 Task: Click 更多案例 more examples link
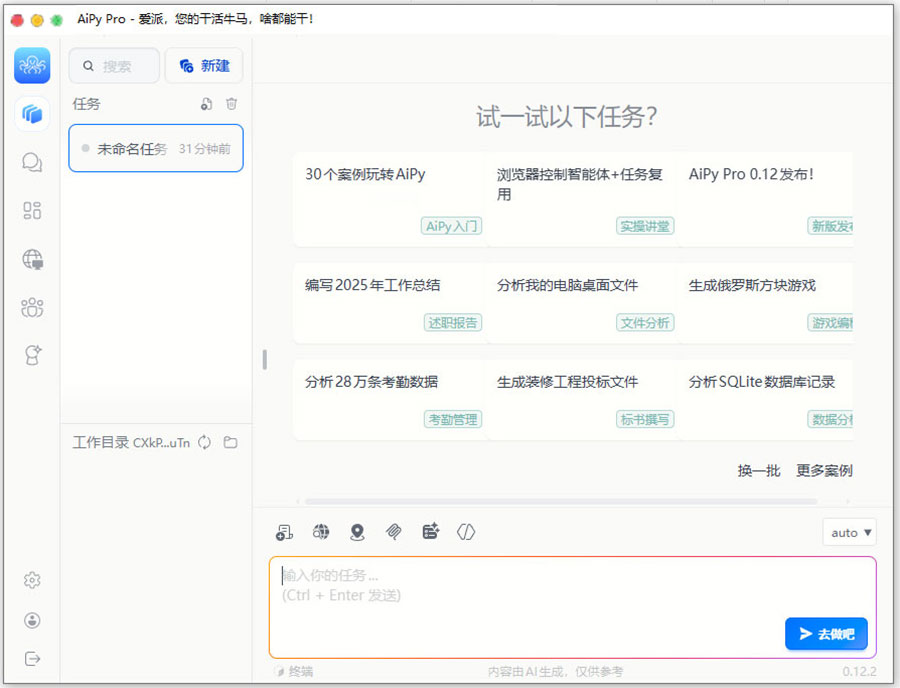pyautogui.click(x=824, y=471)
